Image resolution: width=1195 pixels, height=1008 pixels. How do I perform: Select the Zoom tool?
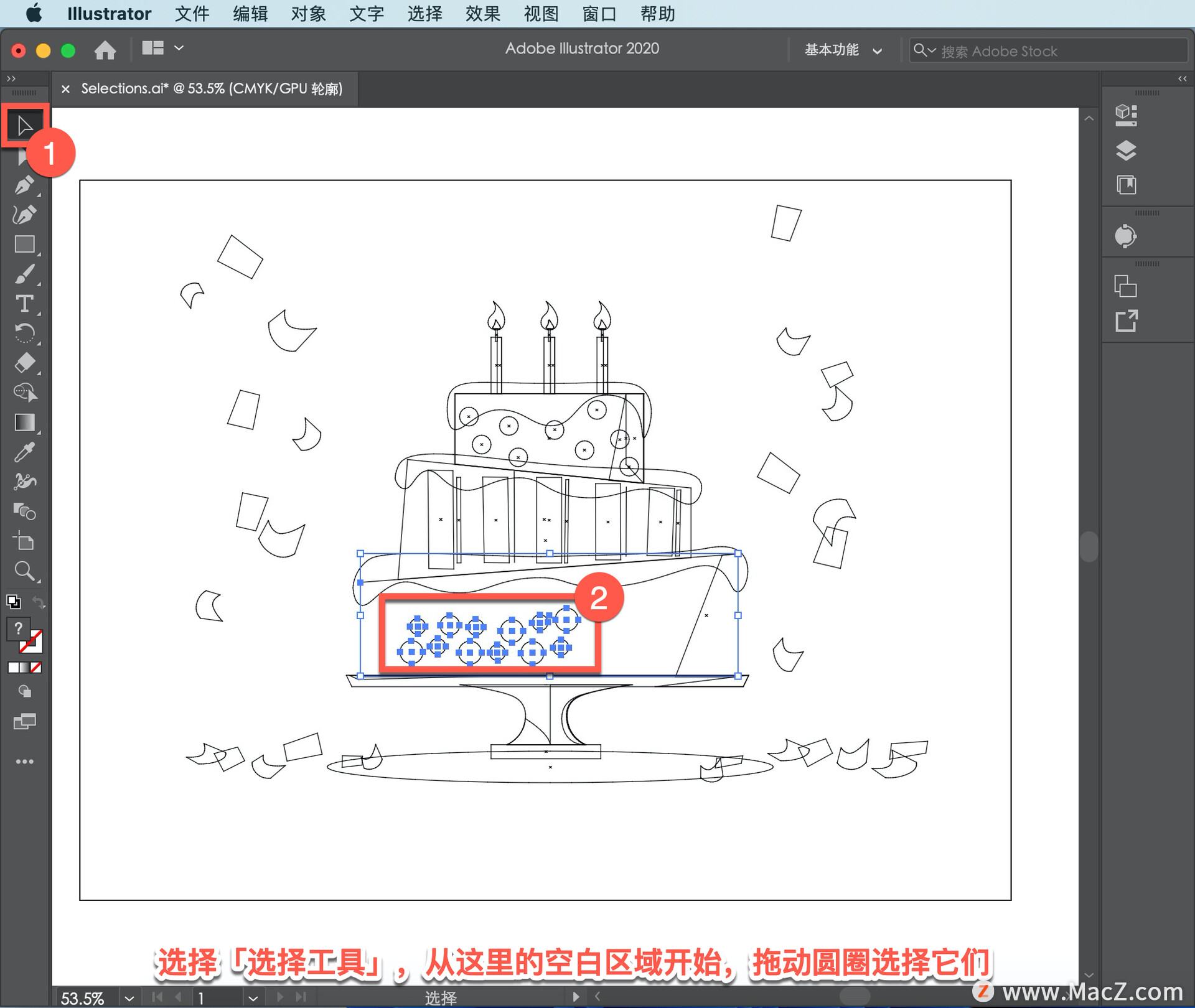24,571
